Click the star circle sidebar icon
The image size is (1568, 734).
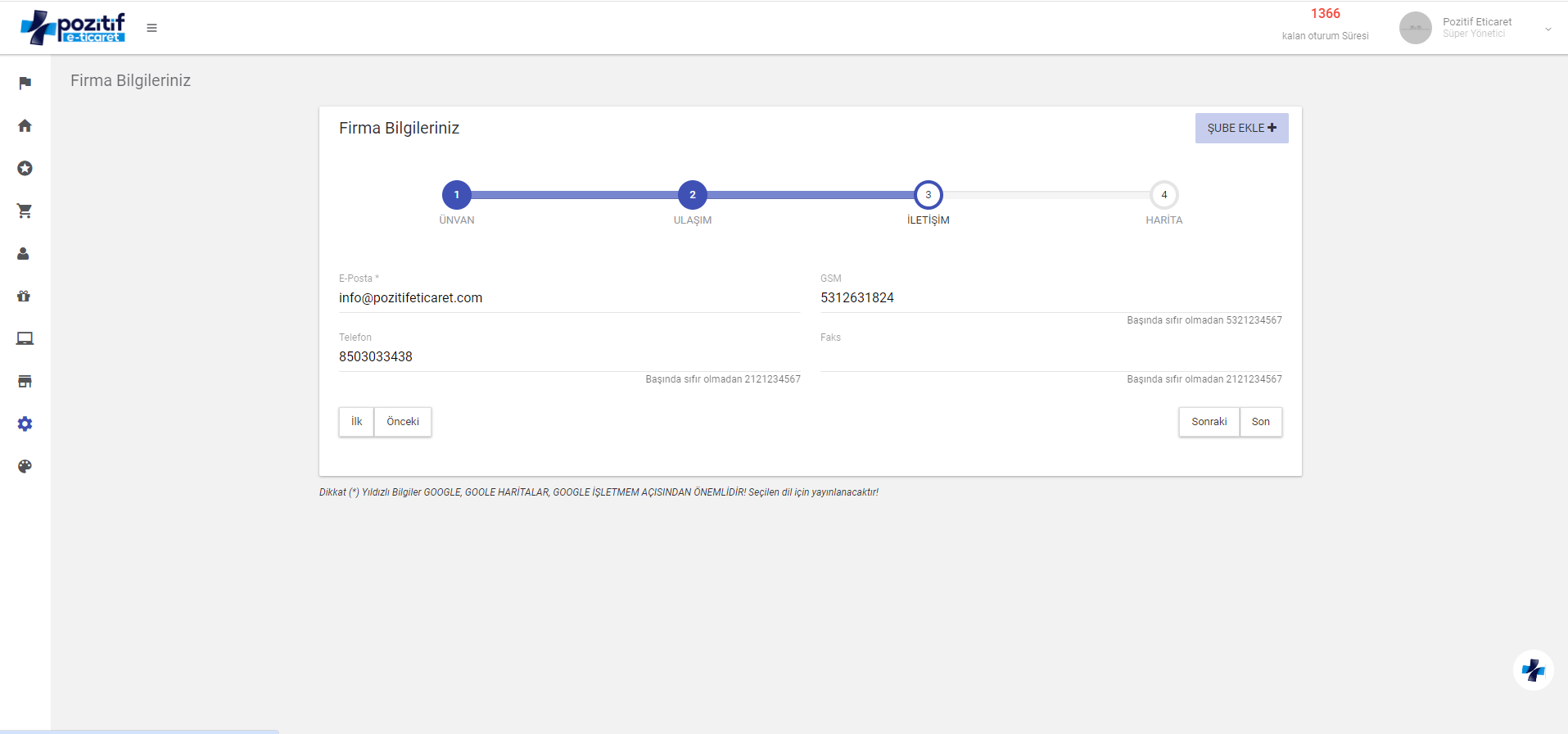[25, 168]
